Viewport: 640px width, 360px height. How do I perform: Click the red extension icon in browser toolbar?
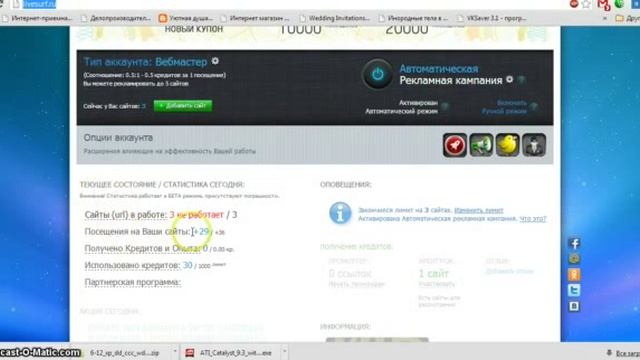[574, 4]
